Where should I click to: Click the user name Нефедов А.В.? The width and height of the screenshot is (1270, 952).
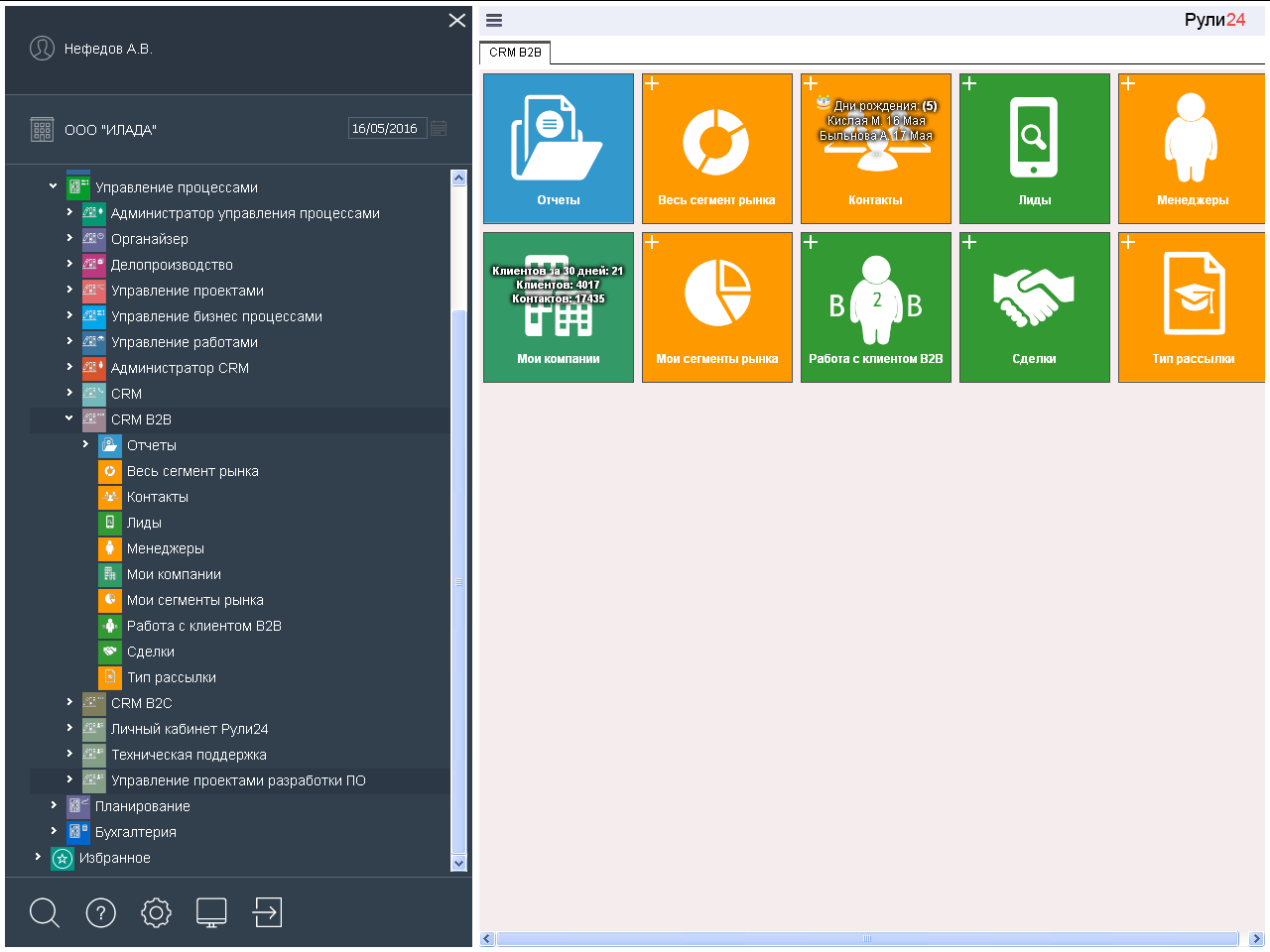108,49
